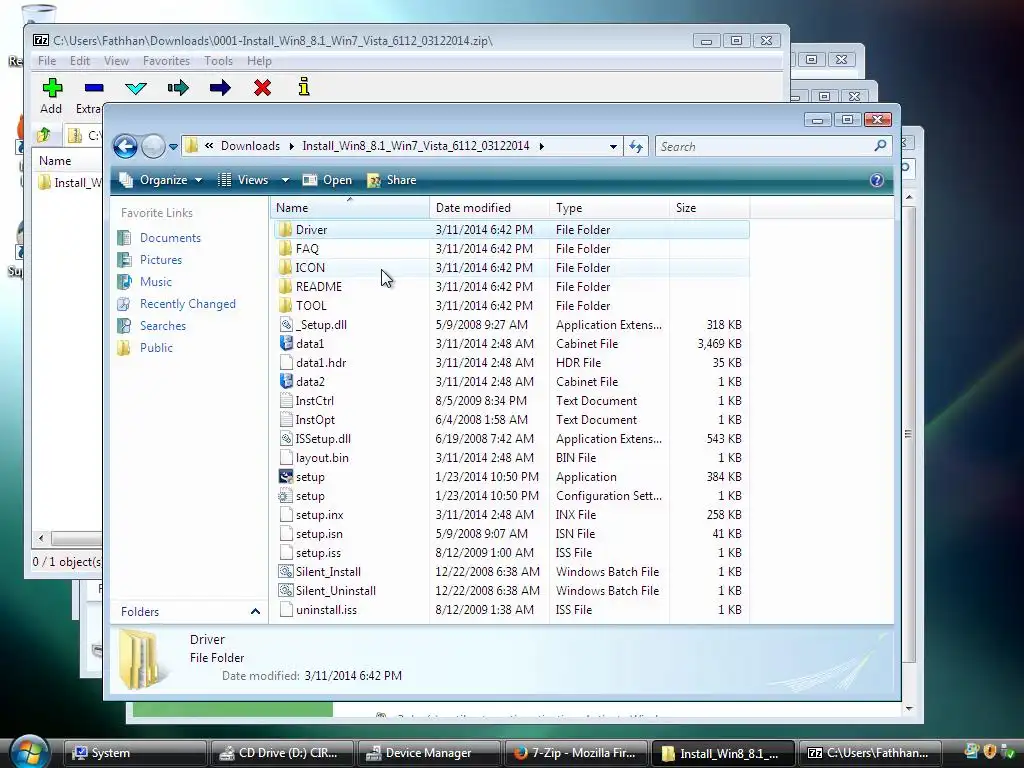Click the Explorer Forward button
Viewport: 1024px width, 768px height.
153,146
